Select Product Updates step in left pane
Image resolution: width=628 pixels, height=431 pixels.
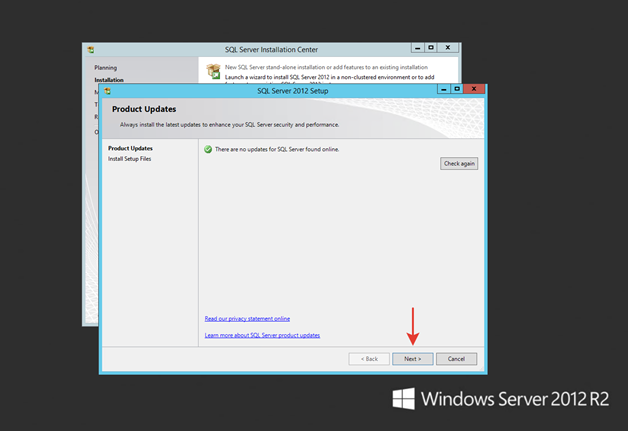(130, 148)
